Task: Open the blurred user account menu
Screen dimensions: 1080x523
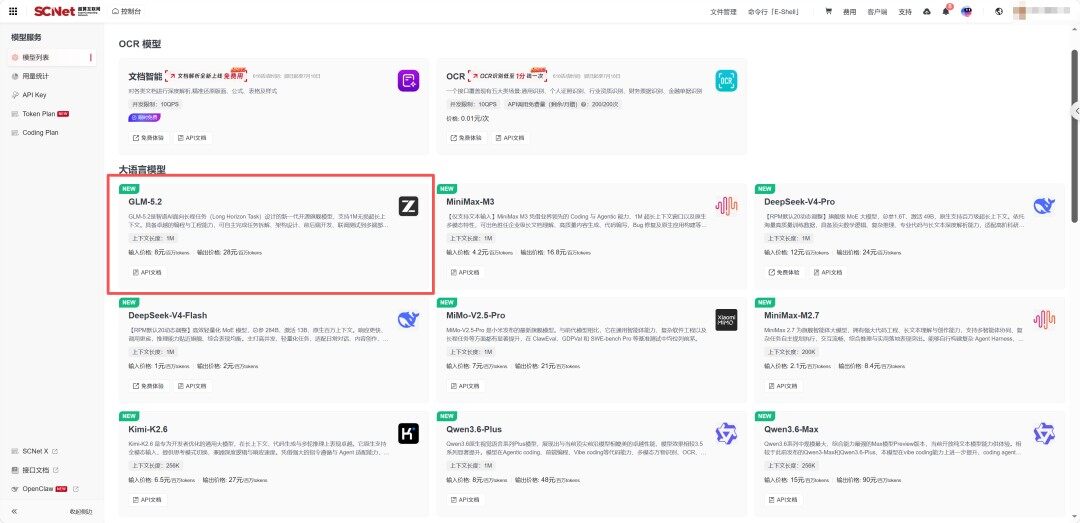Action: point(1043,12)
